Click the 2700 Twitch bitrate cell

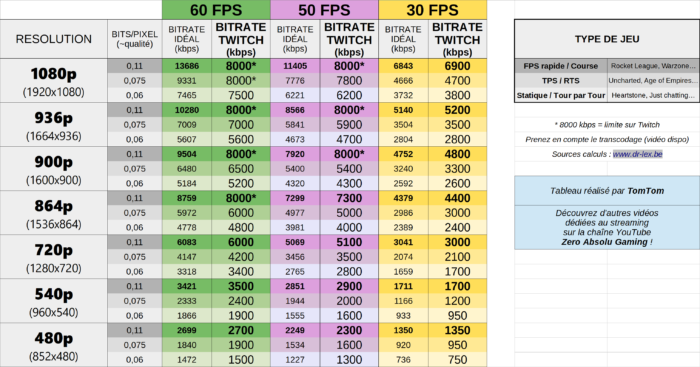pos(241,330)
